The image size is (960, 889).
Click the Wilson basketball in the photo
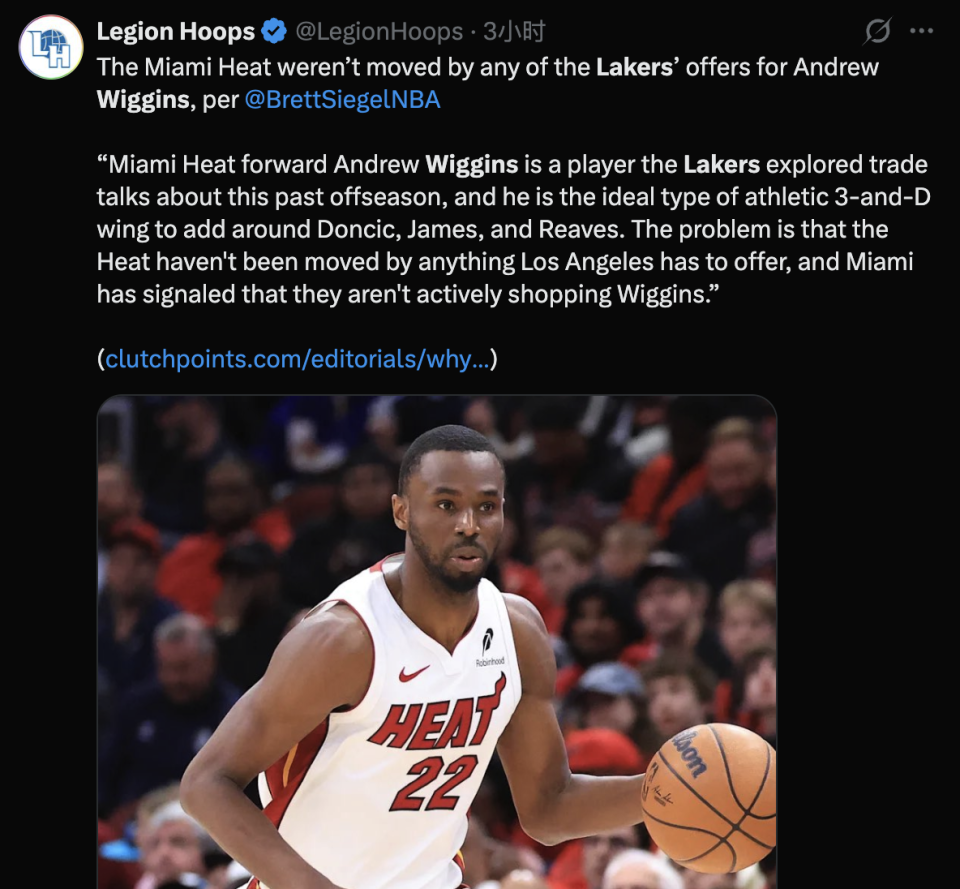pyautogui.click(x=709, y=797)
